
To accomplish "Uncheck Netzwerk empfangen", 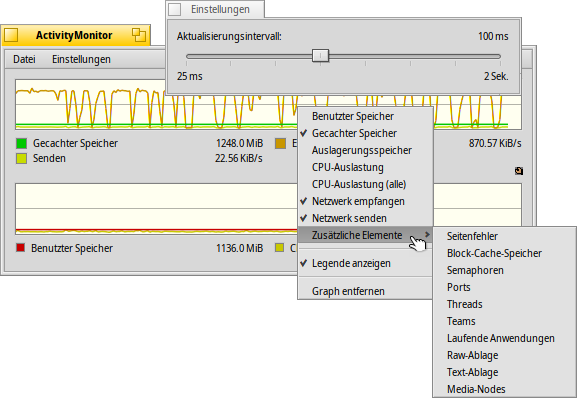I will pyautogui.click(x=365, y=201).
